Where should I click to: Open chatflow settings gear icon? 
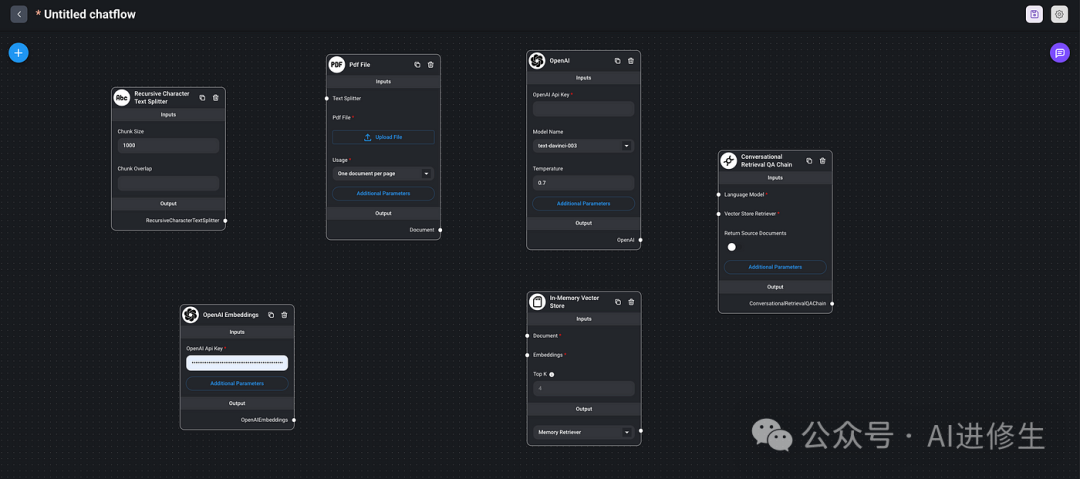click(1059, 14)
